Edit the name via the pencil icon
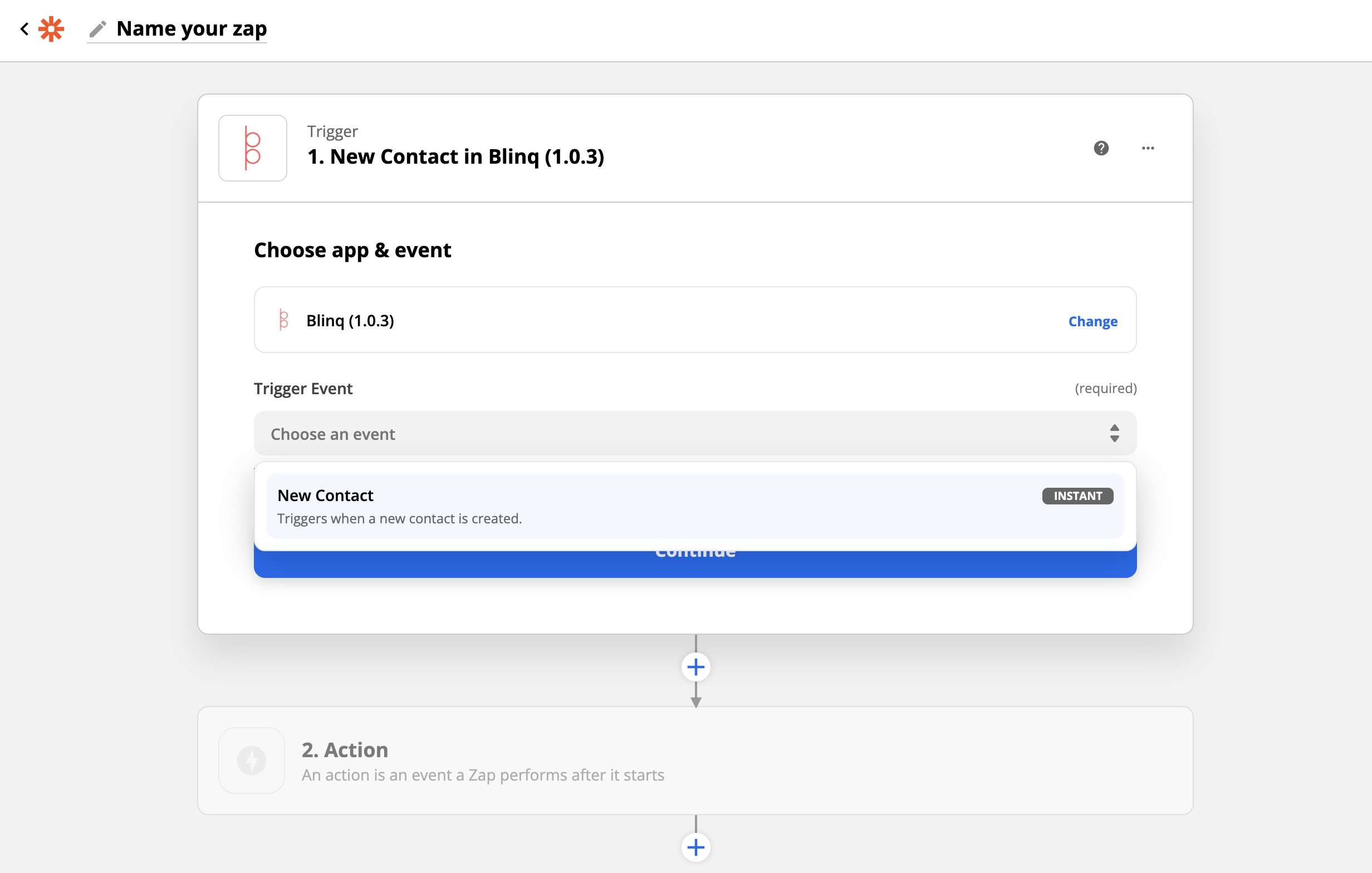Image resolution: width=1372 pixels, height=873 pixels. pyautogui.click(x=98, y=29)
